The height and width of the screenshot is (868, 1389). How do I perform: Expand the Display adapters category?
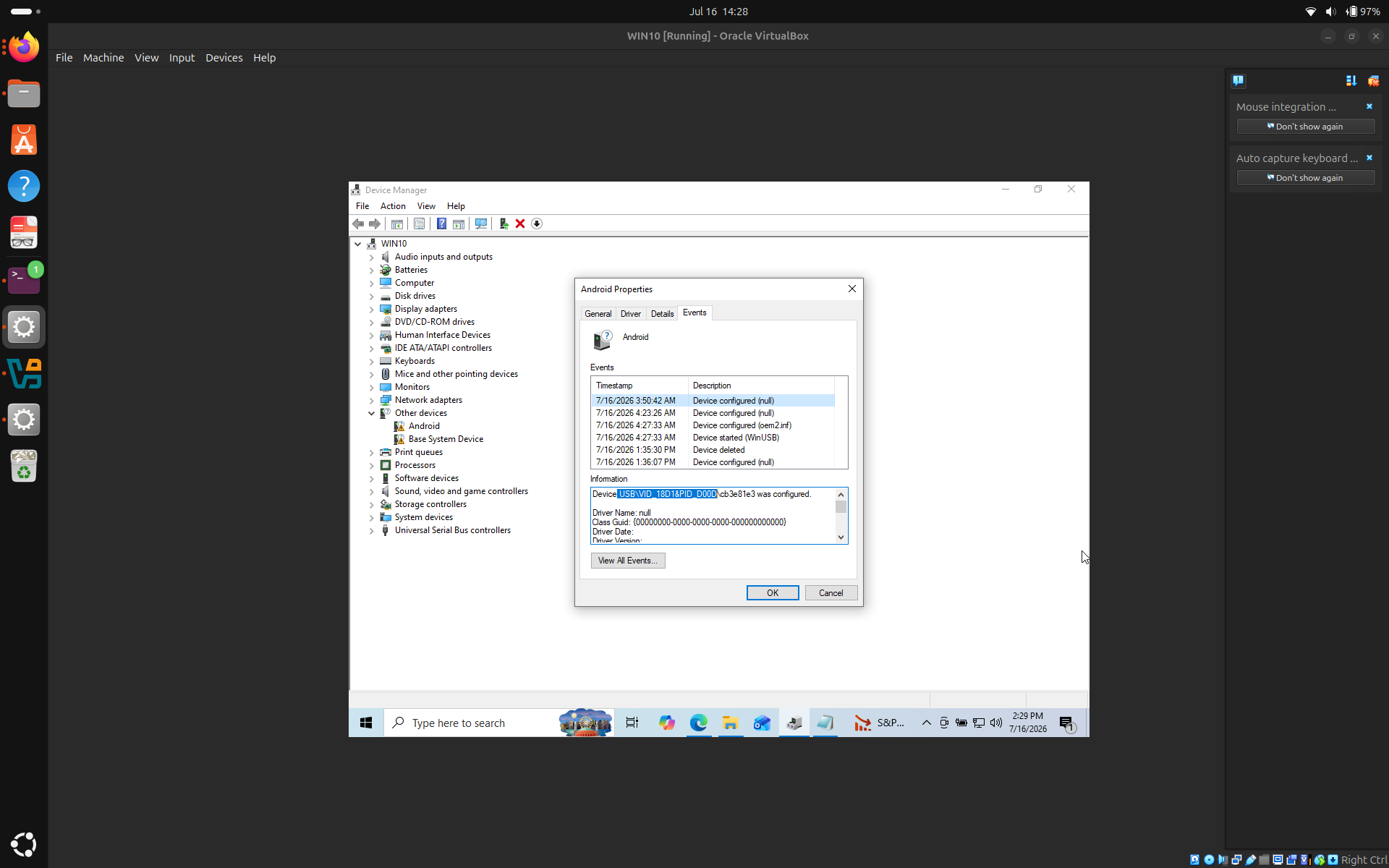coord(372,310)
